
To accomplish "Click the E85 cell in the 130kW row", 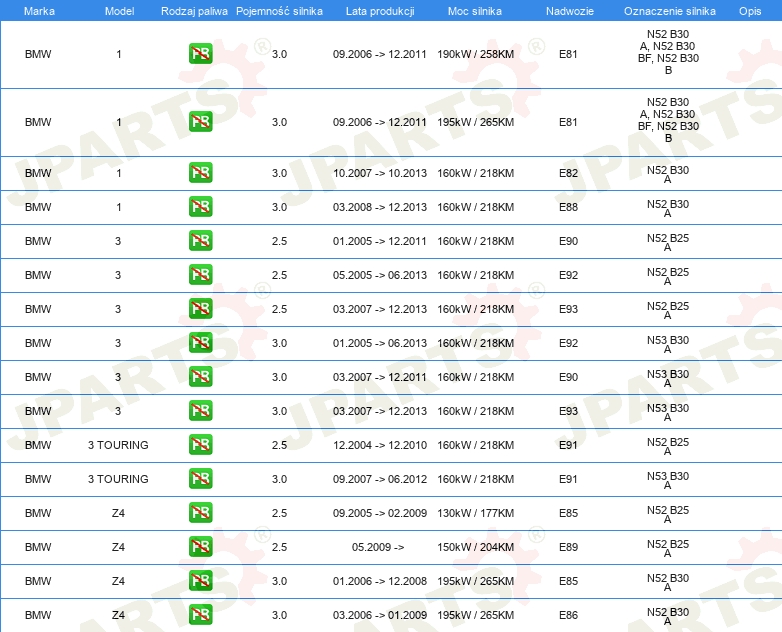I will click(x=568, y=513).
